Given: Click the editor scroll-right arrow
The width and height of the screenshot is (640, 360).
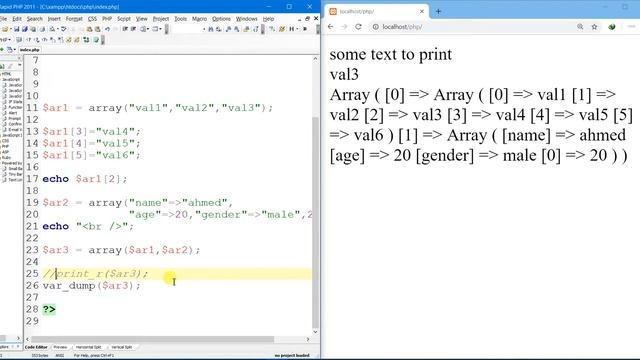Looking at the screenshot, I should (308, 339).
